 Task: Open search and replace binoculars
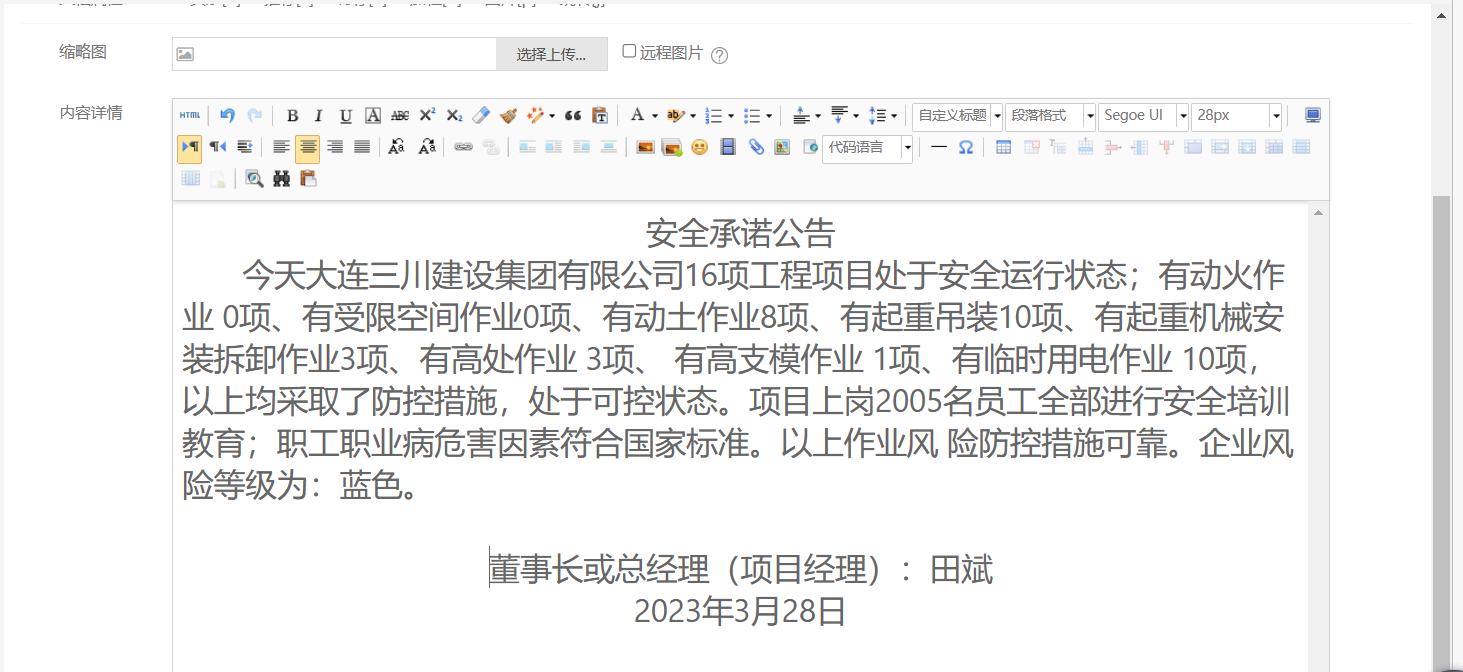(x=282, y=179)
